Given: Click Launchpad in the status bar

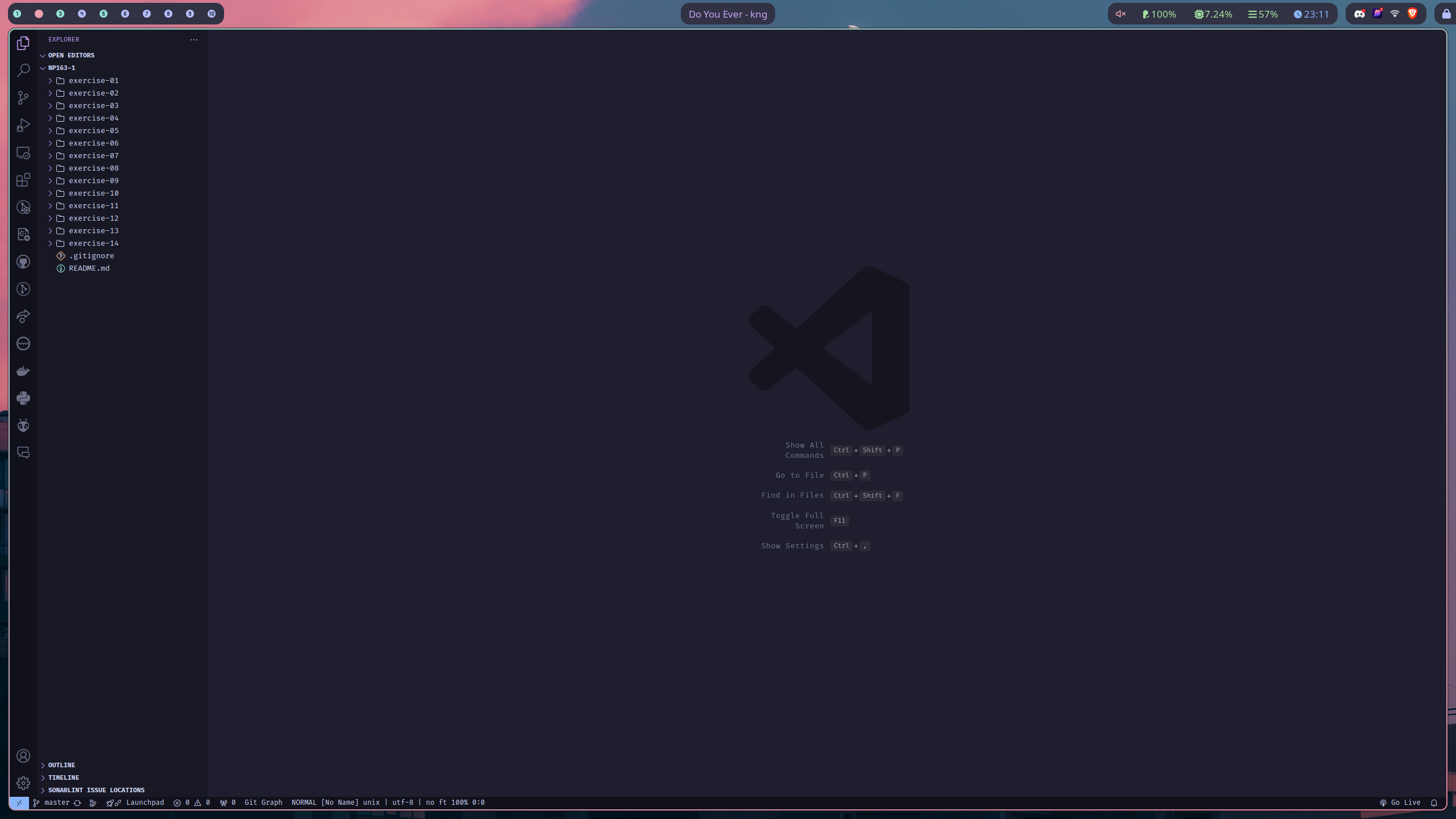Looking at the screenshot, I should coord(135,803).
